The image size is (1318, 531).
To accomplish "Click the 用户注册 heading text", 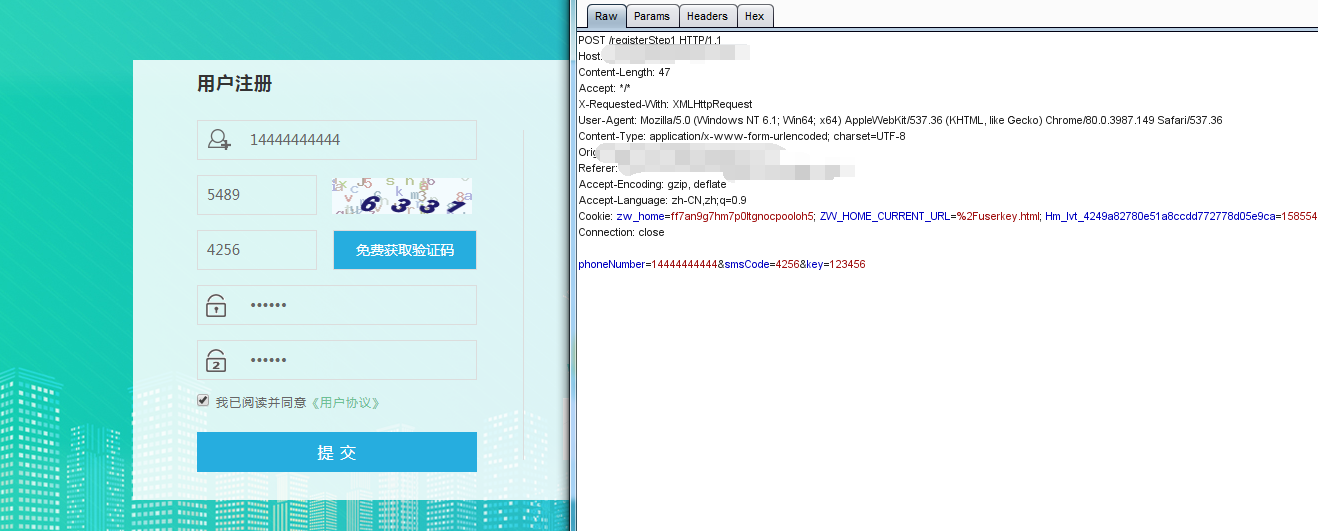I will pos(235,84).
